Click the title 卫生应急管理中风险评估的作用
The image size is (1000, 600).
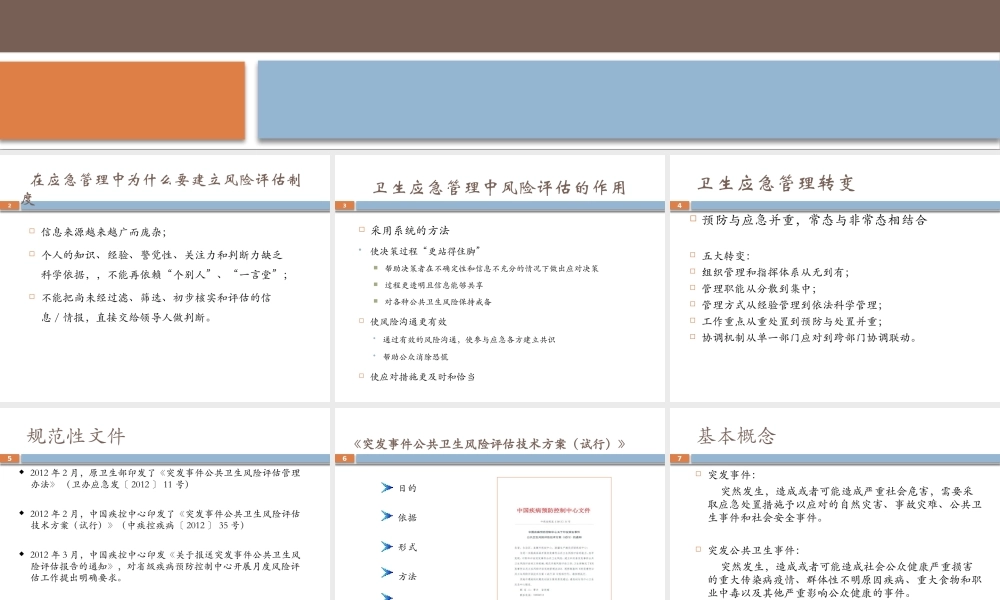coord(499,187)
